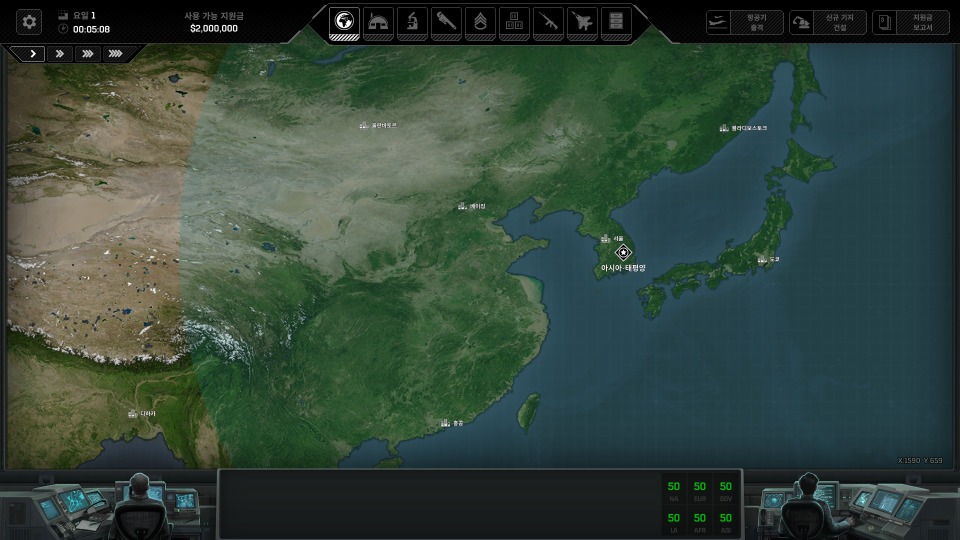Switch to the Geoscape globe tab
This screenshot has width=960, height=540.
click(344, 23)
